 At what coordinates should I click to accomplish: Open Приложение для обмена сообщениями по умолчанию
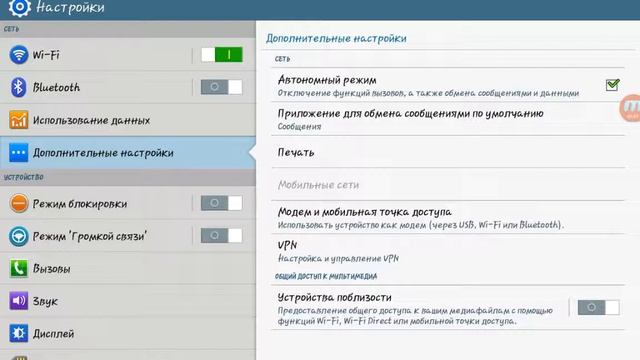448,119
